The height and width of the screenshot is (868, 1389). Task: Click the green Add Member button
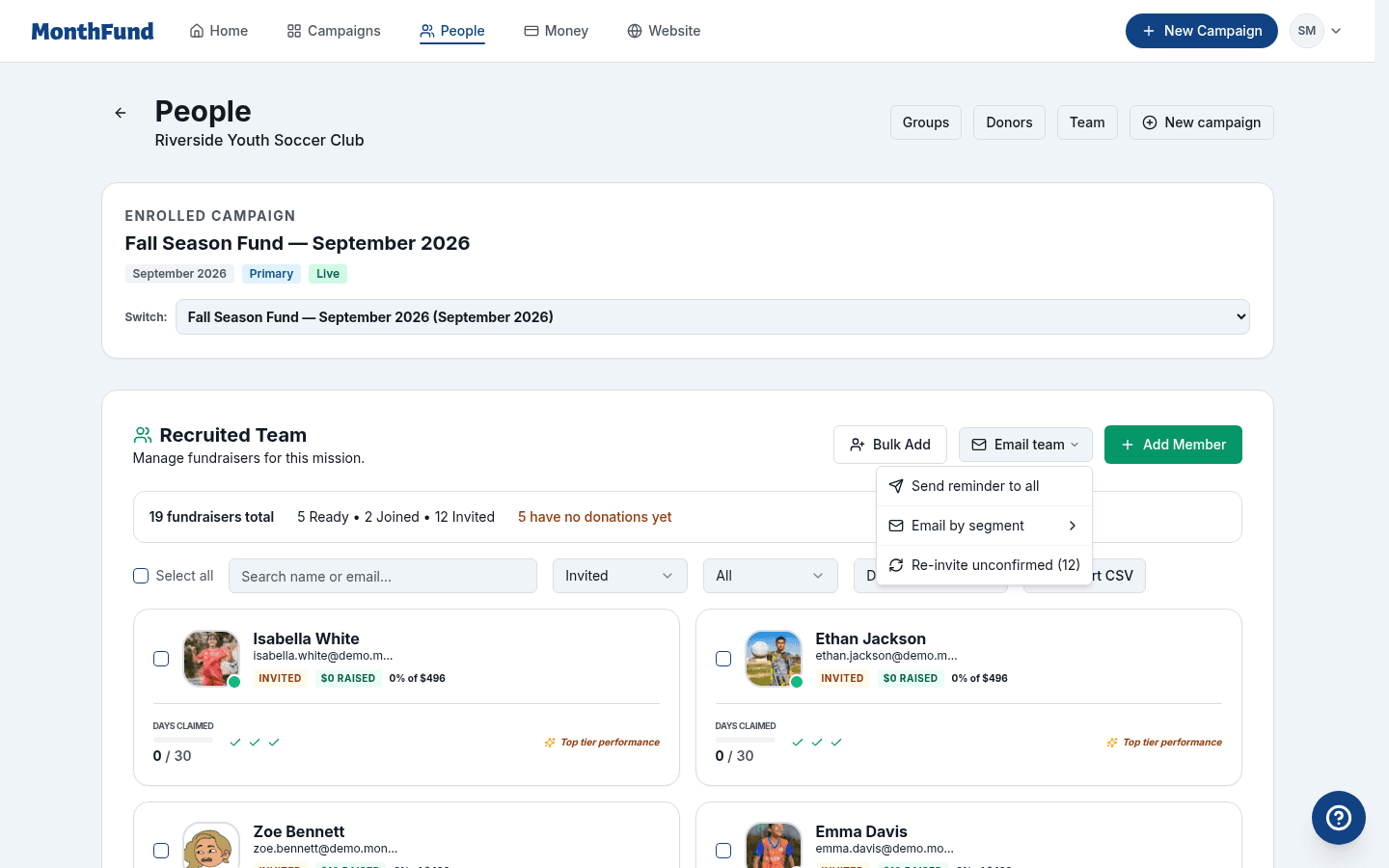click(1173, 445)
